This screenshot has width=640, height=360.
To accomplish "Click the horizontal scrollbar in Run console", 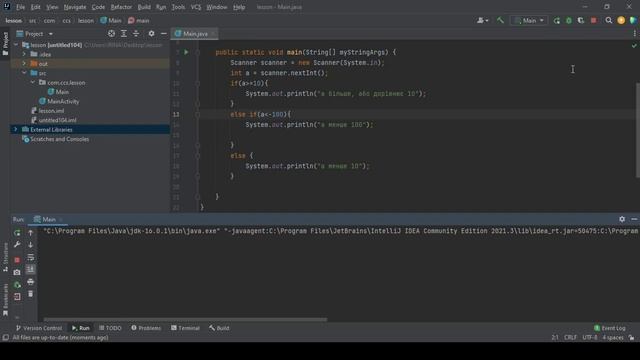I will click(x=185, y=320).
